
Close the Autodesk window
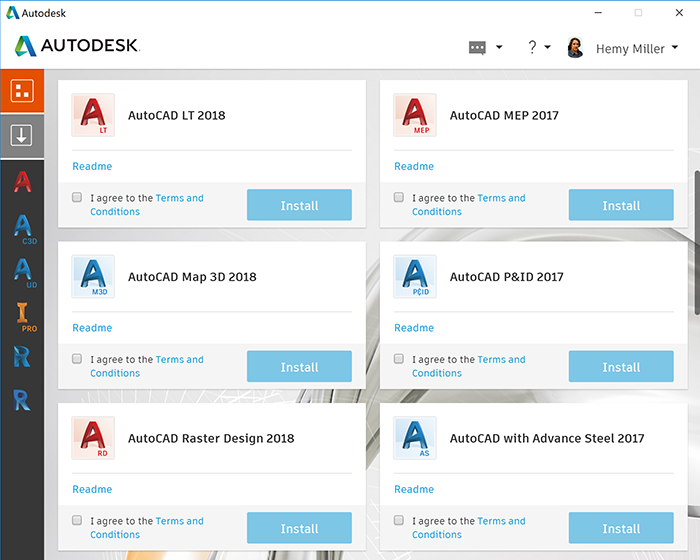point(679,13)
